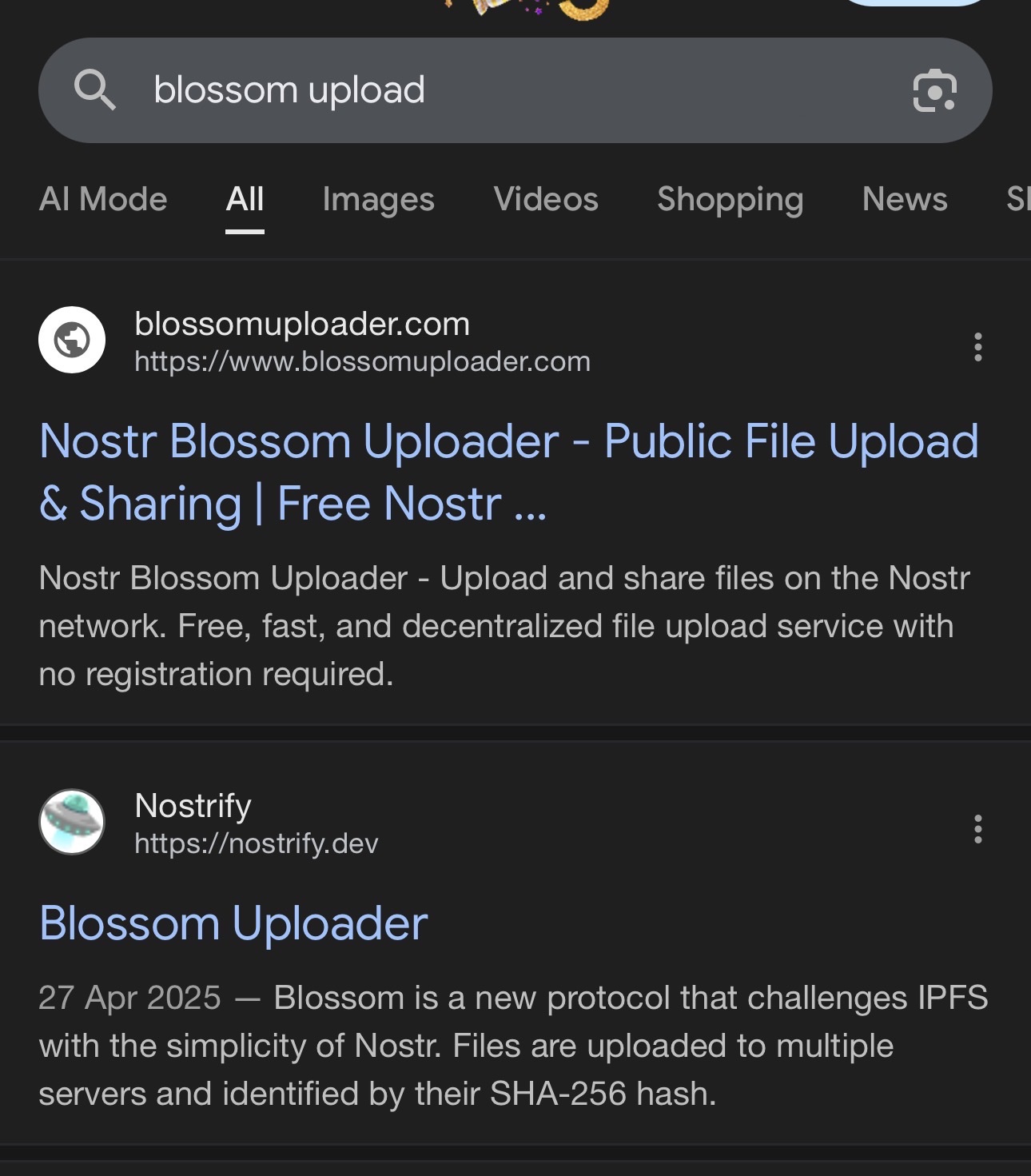
Task: Open options menu for blossomuploader.com result
Action: [x=977, y=347]
